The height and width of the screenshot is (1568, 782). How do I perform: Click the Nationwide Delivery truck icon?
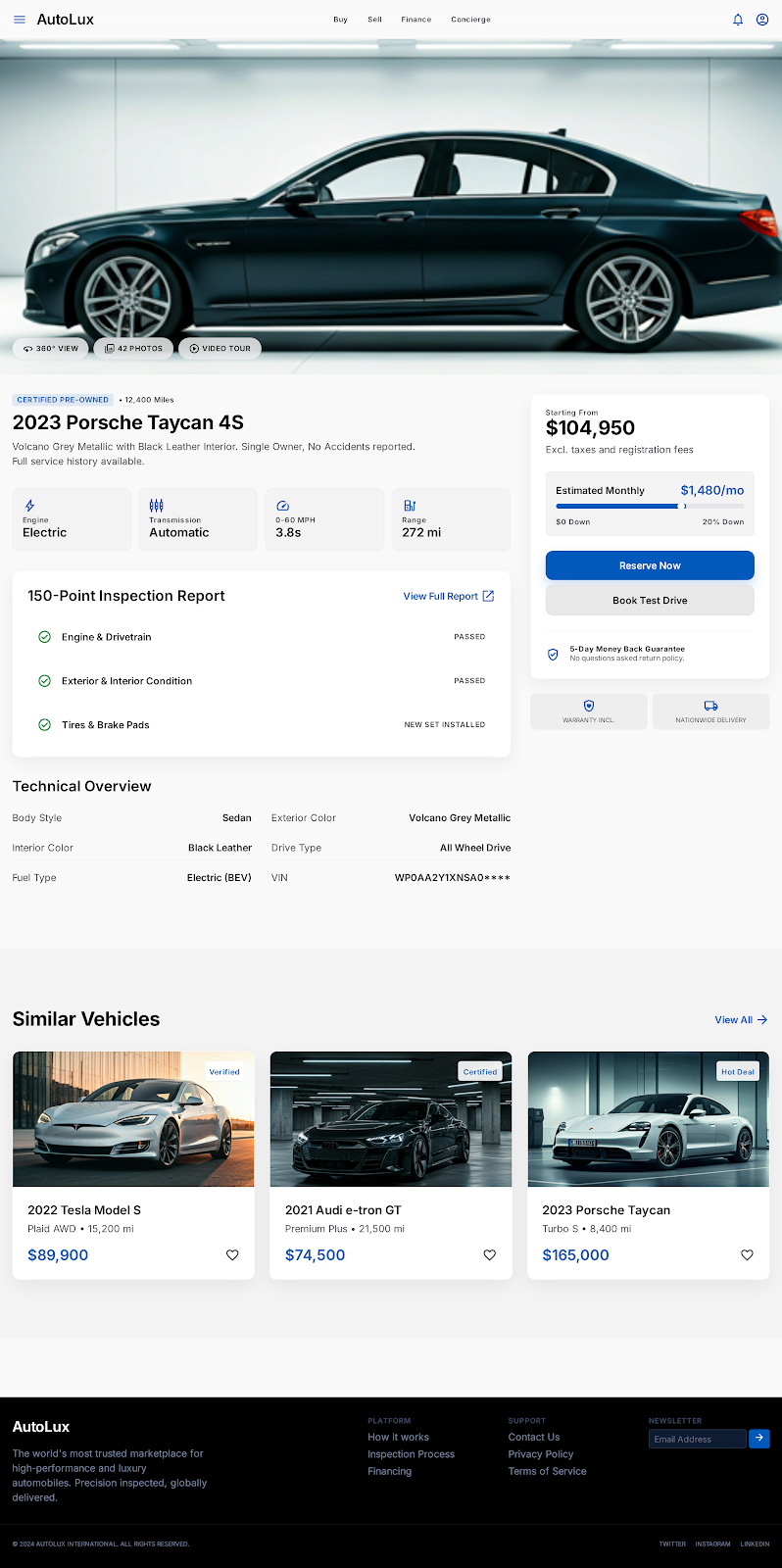[711, 706]
